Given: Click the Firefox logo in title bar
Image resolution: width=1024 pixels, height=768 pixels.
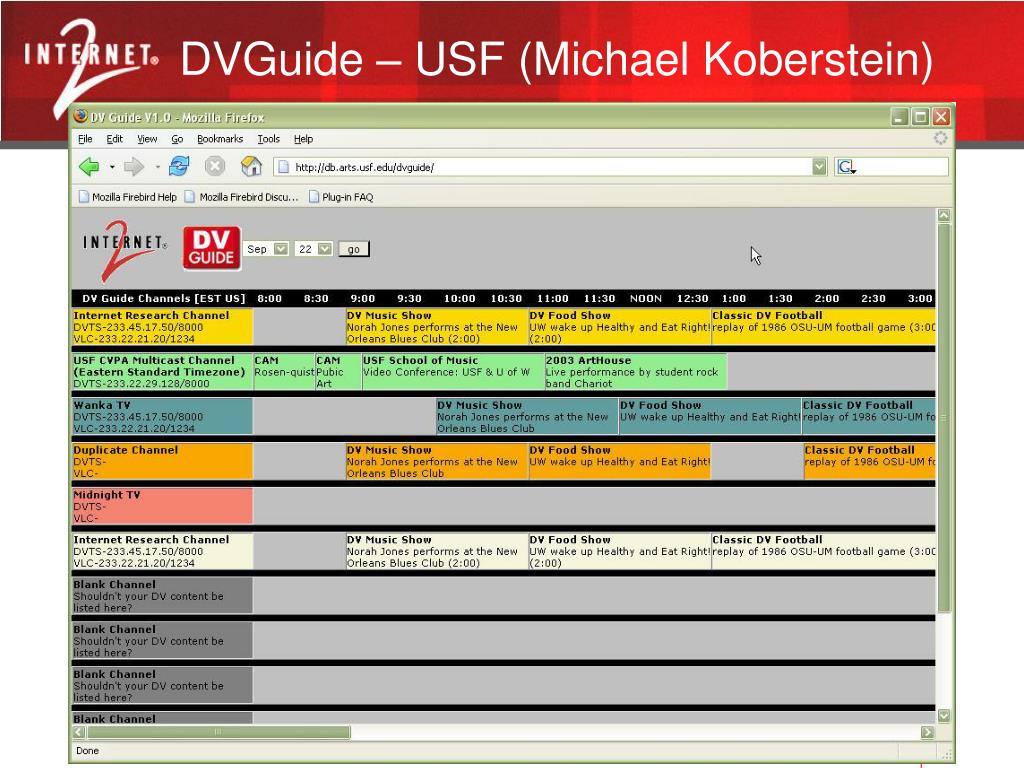Looking at the screenshot, I should (x=80, y=116).
